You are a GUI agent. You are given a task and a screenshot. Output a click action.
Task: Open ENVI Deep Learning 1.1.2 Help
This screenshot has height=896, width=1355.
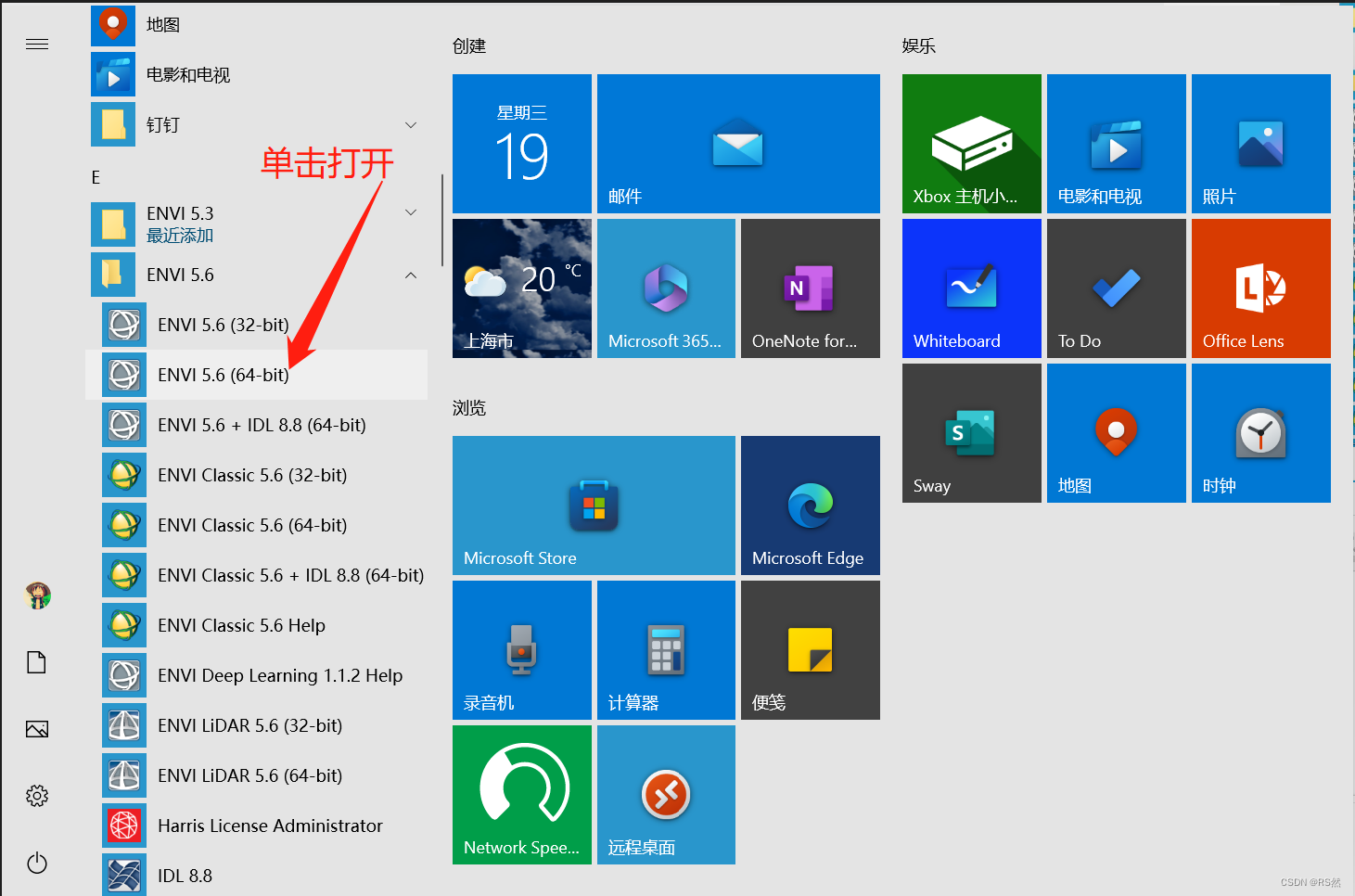(x=256, y=675)
